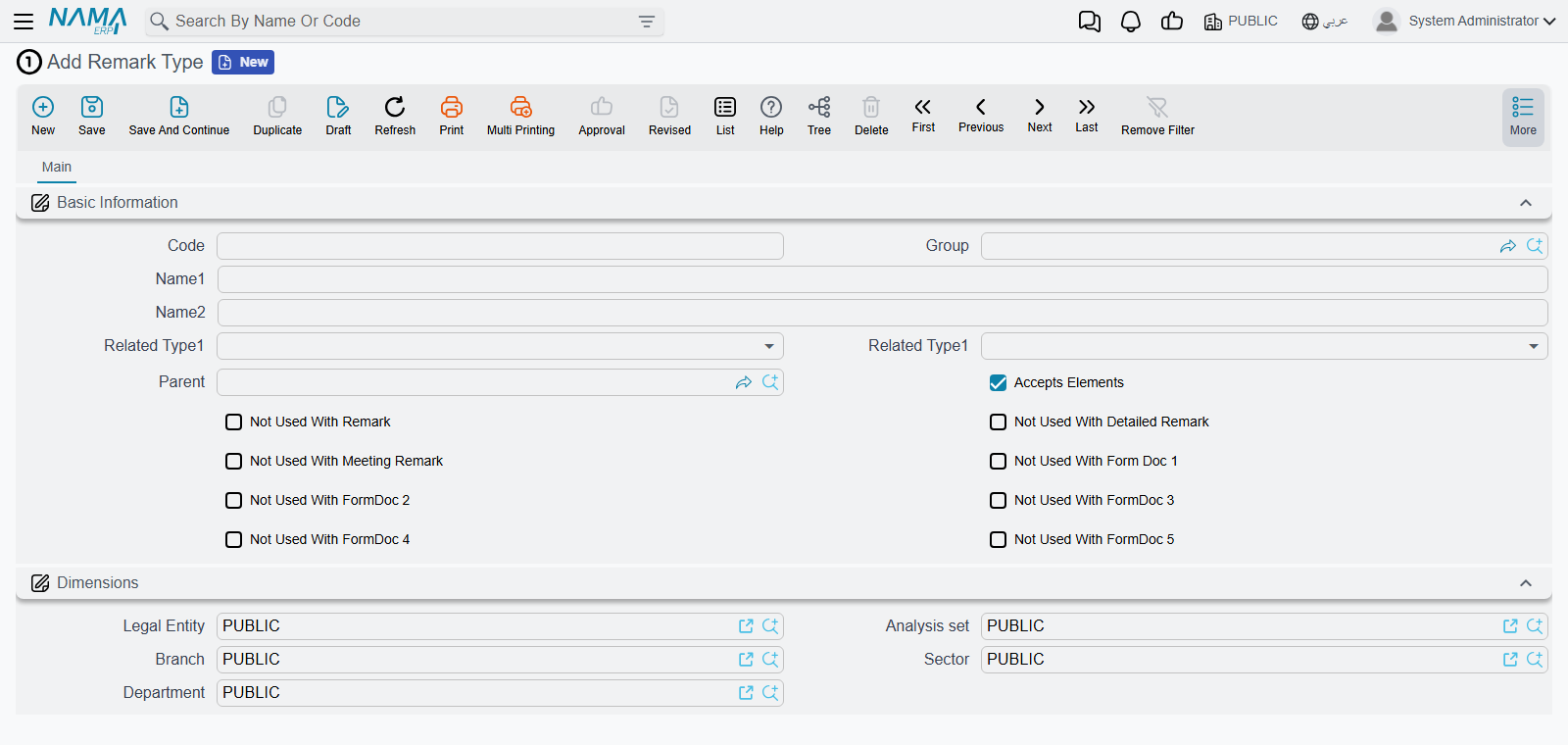Click Remove Filter icon
The image size is (1568, 745).
(x=1157, y=107)
